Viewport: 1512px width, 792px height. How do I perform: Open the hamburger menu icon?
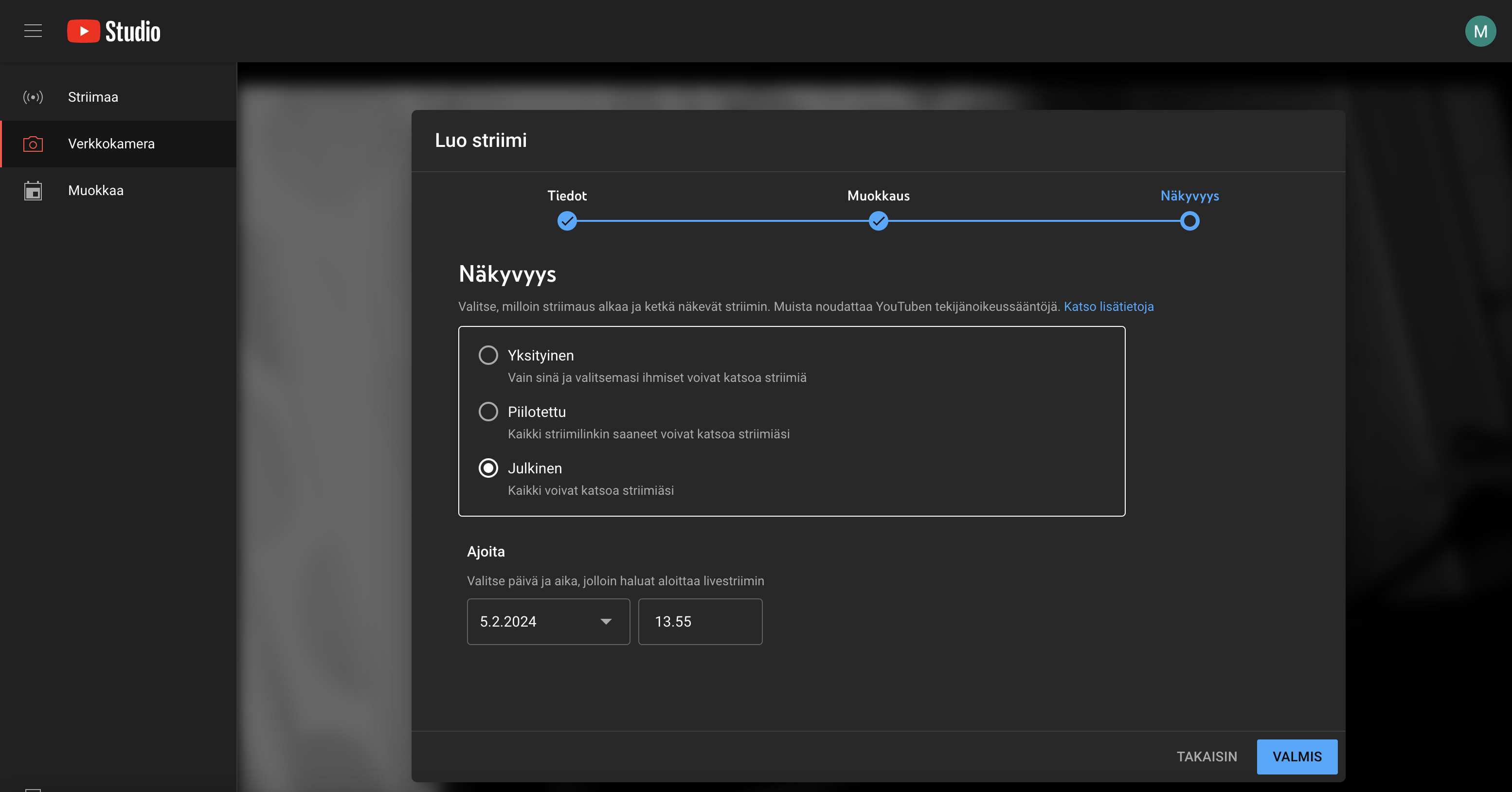(x=33, y=31)
